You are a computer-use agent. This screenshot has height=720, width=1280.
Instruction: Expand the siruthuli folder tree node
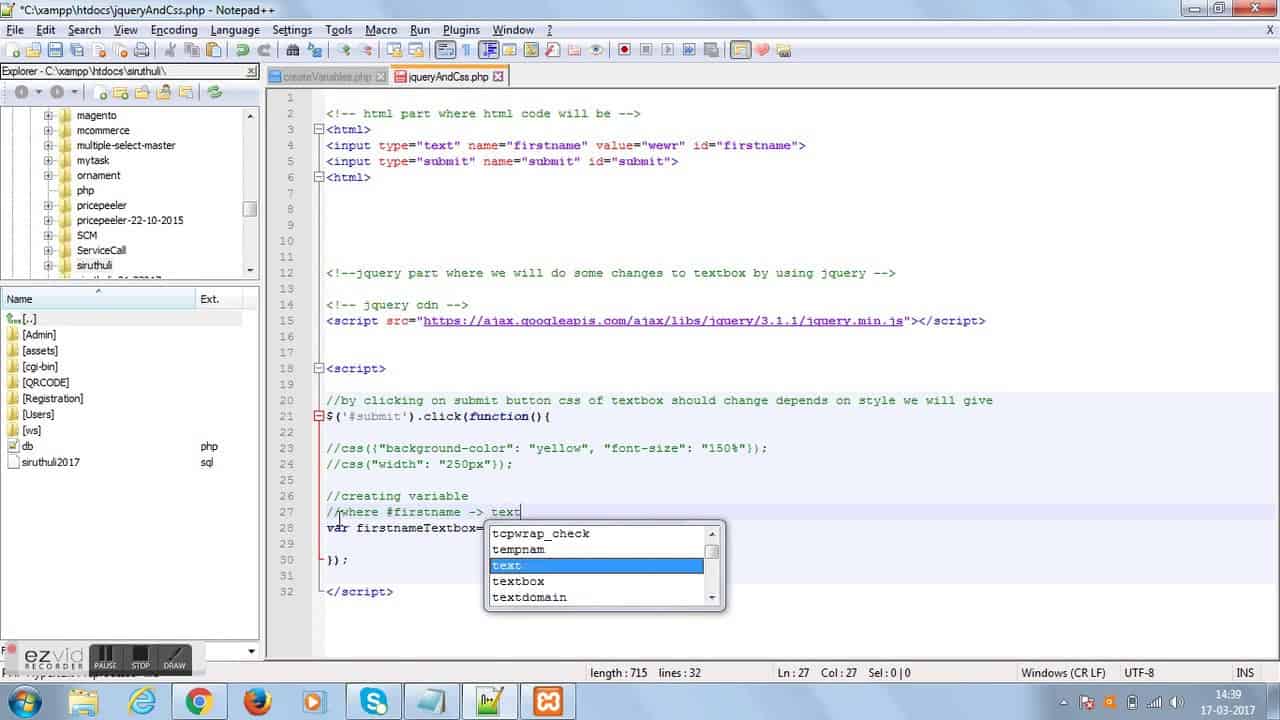point(48,266)
